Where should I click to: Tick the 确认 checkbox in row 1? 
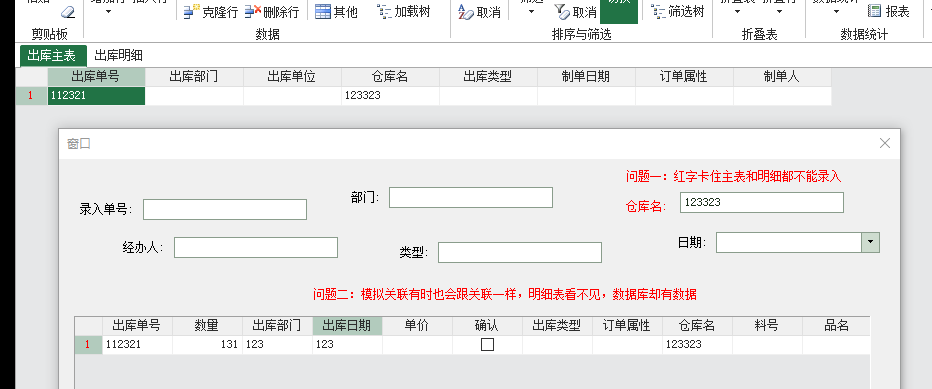click(487, 344)
